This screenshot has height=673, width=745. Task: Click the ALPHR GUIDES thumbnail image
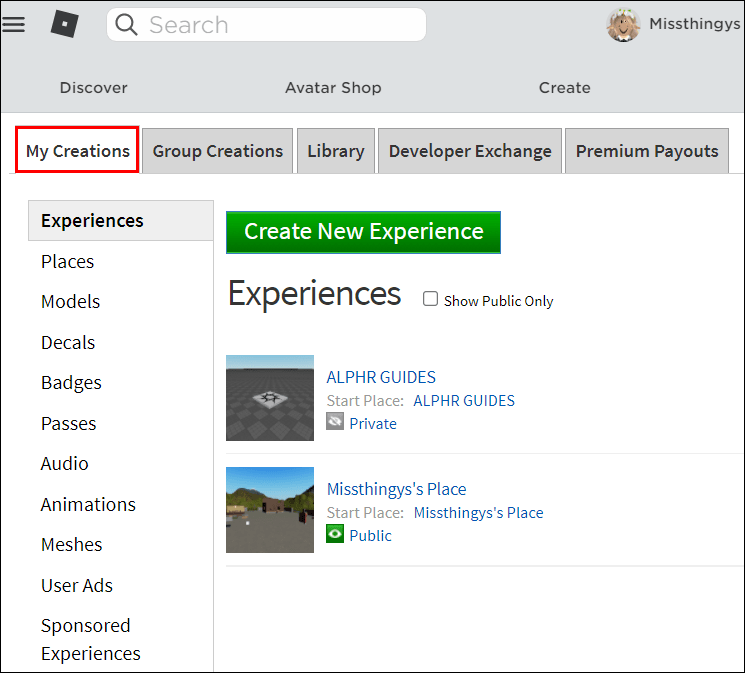click(270, 398)
